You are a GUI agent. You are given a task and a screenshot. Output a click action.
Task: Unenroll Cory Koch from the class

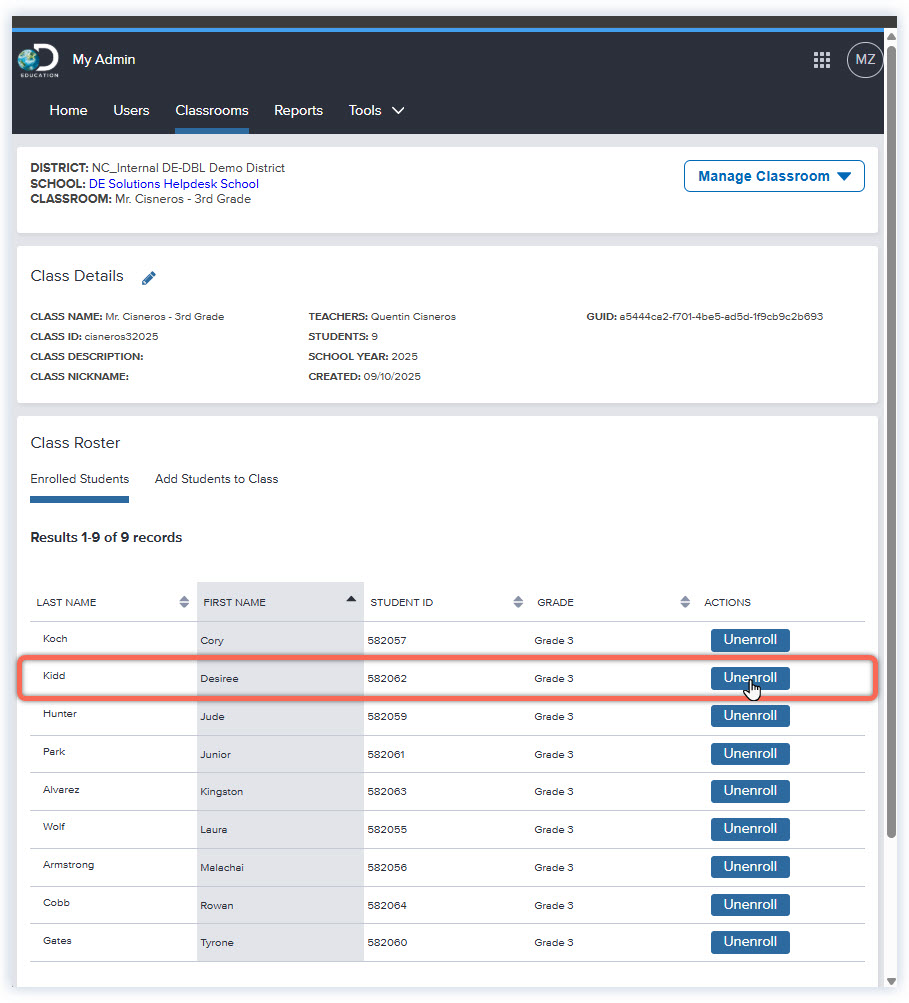click(750, 640)
